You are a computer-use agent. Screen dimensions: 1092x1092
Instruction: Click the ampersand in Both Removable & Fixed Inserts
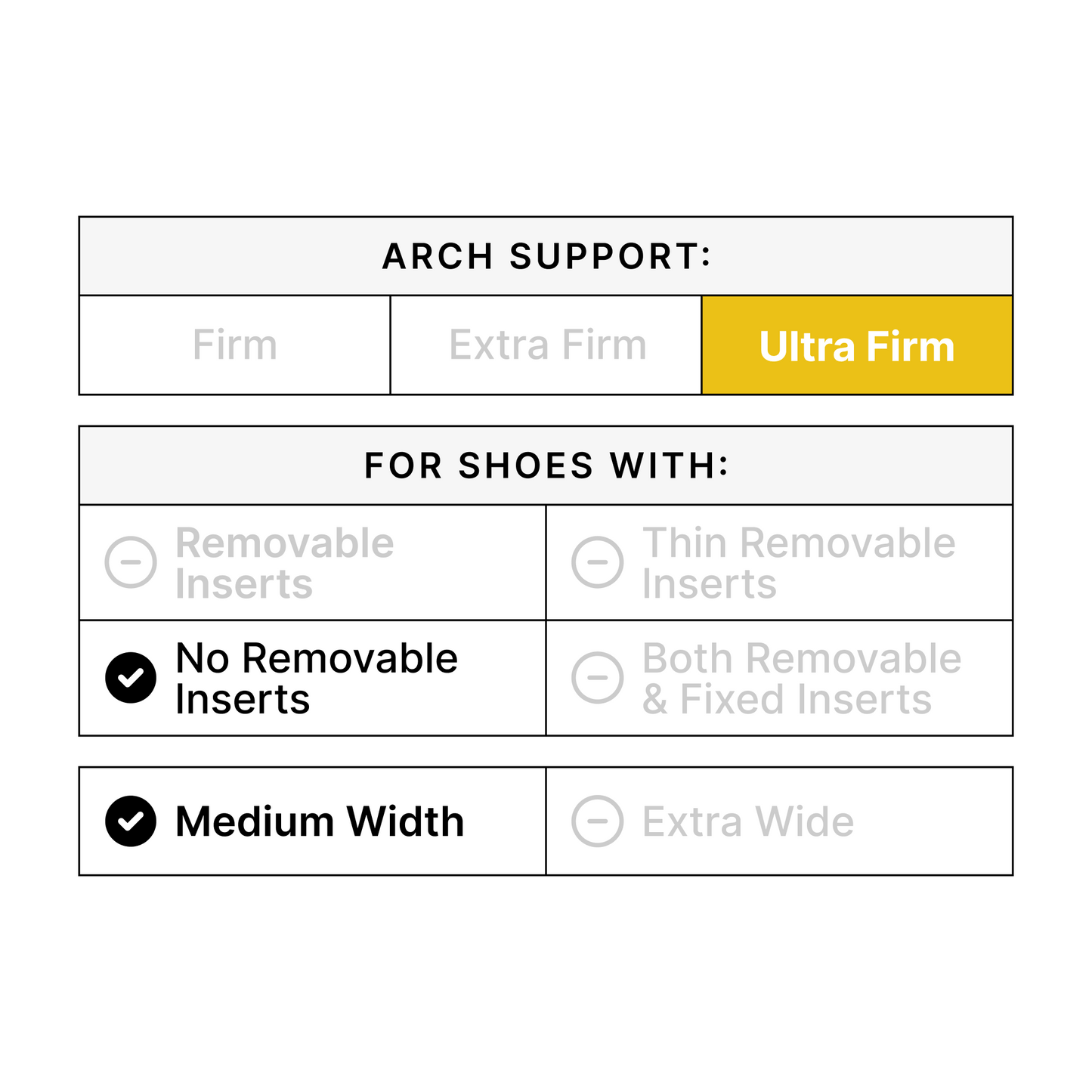pos(654,700)
